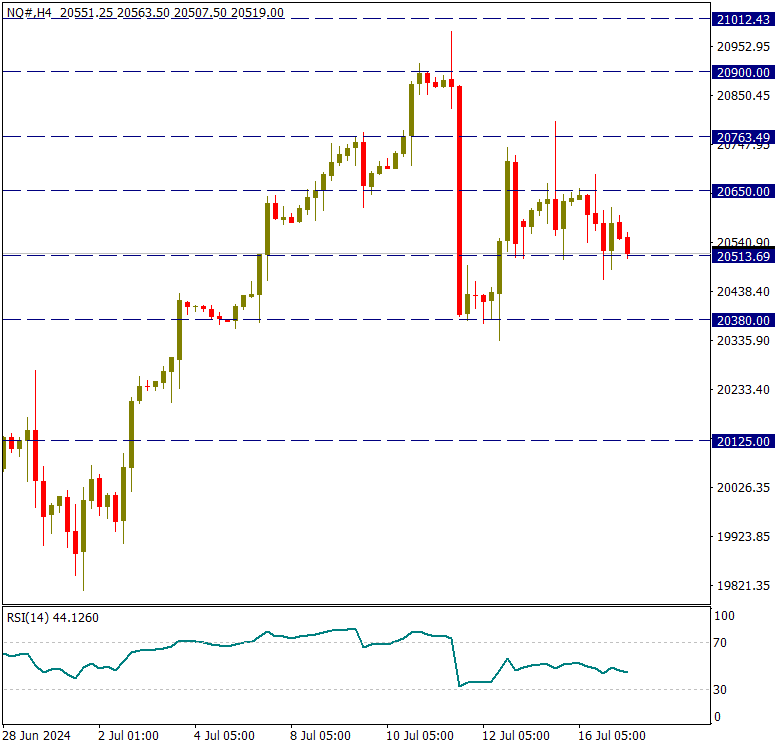
Task: Click the 19821.35 price axis value
Action: pyautogui.click(x=743, y=586)
